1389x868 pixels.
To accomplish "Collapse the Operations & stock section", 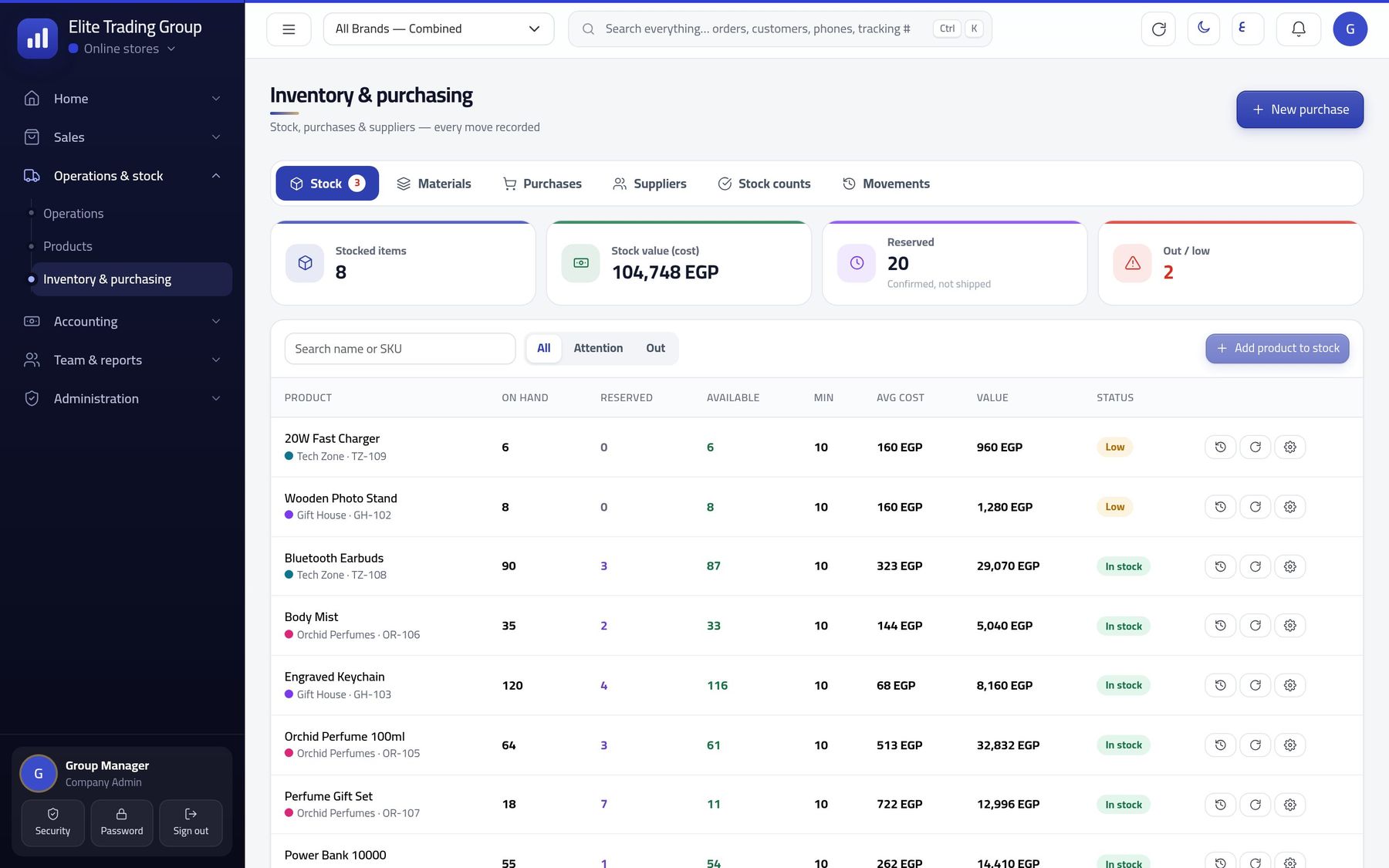I will pos(122,176).
